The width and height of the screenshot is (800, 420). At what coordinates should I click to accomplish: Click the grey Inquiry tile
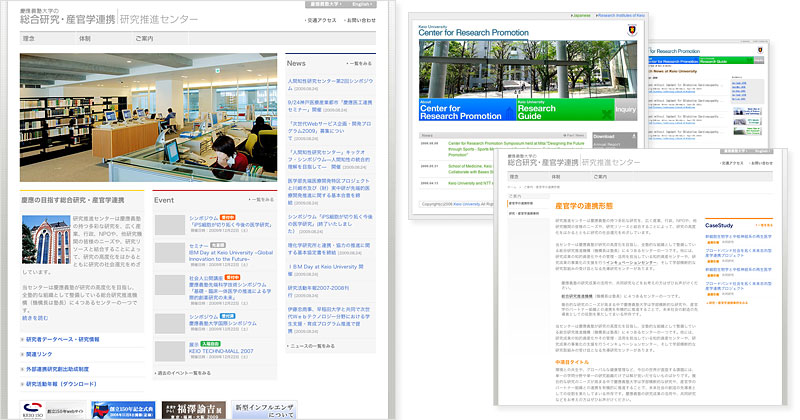pyautogui.click(x=626, y=110)
